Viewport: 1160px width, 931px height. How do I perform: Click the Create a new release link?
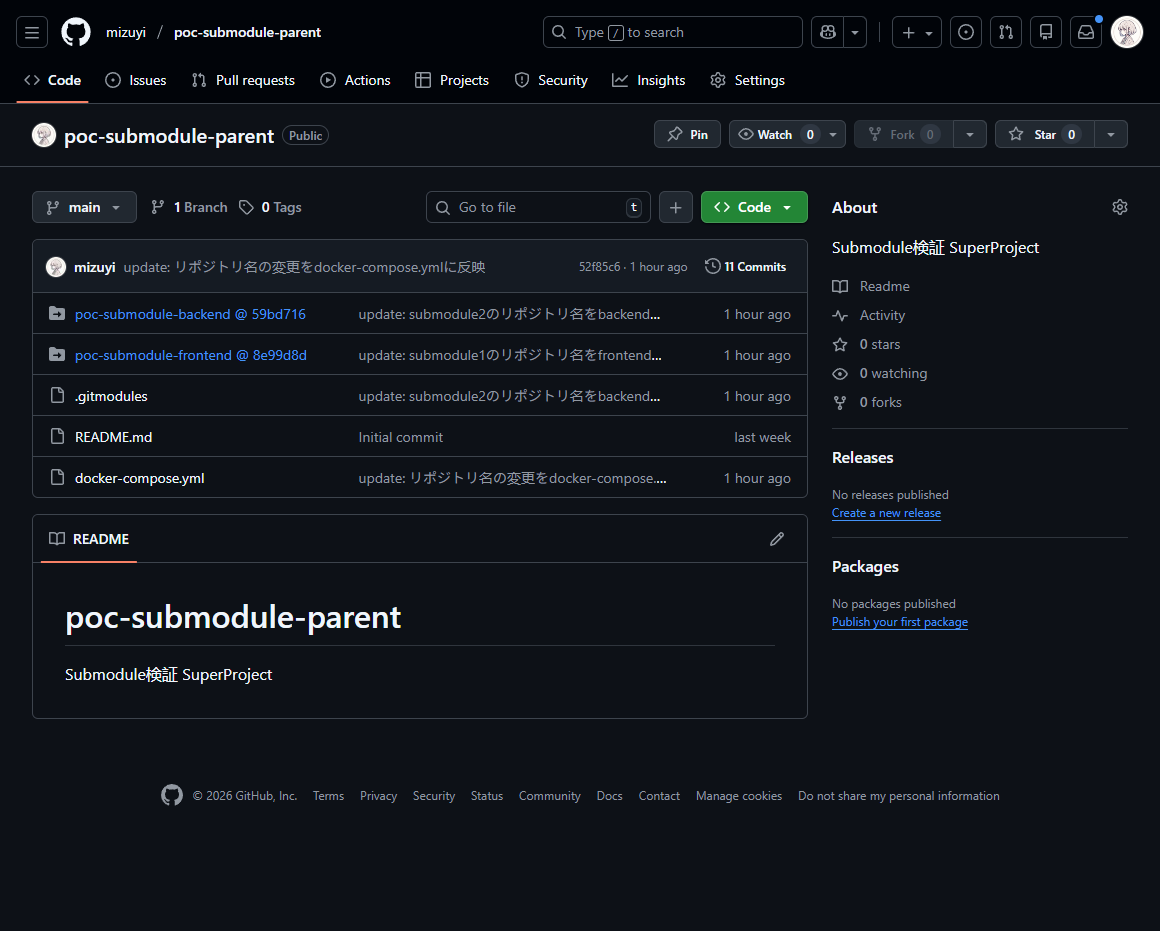pyautogui.click(x=886, y=512)
